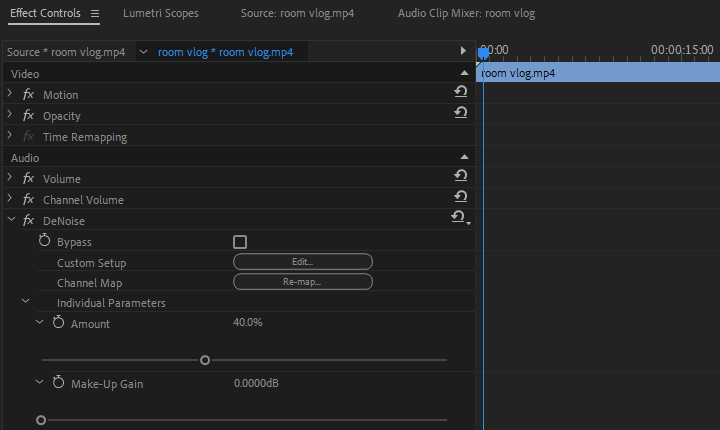Viewport: 720px width, 430px height.
Task: Toggle Bypass stopwatch animation
Action: [x=44, y=242]
